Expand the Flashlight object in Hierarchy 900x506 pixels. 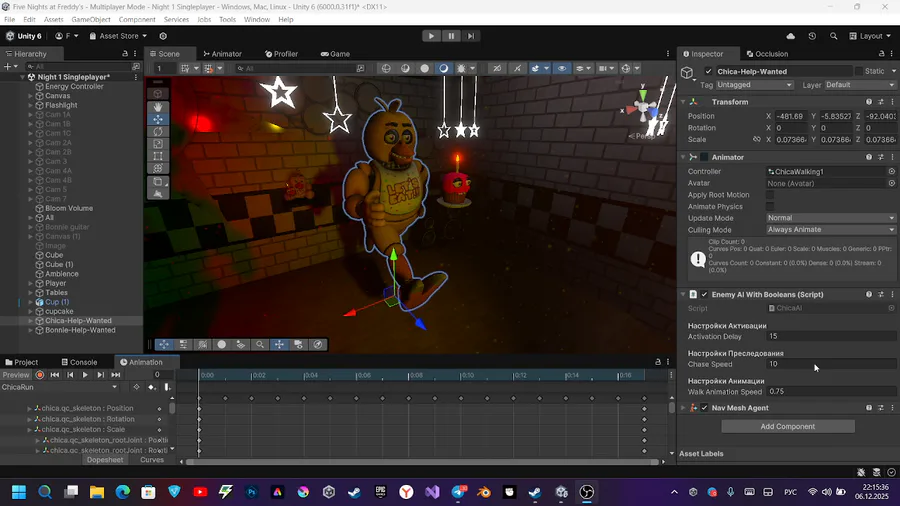click(30, 105)
